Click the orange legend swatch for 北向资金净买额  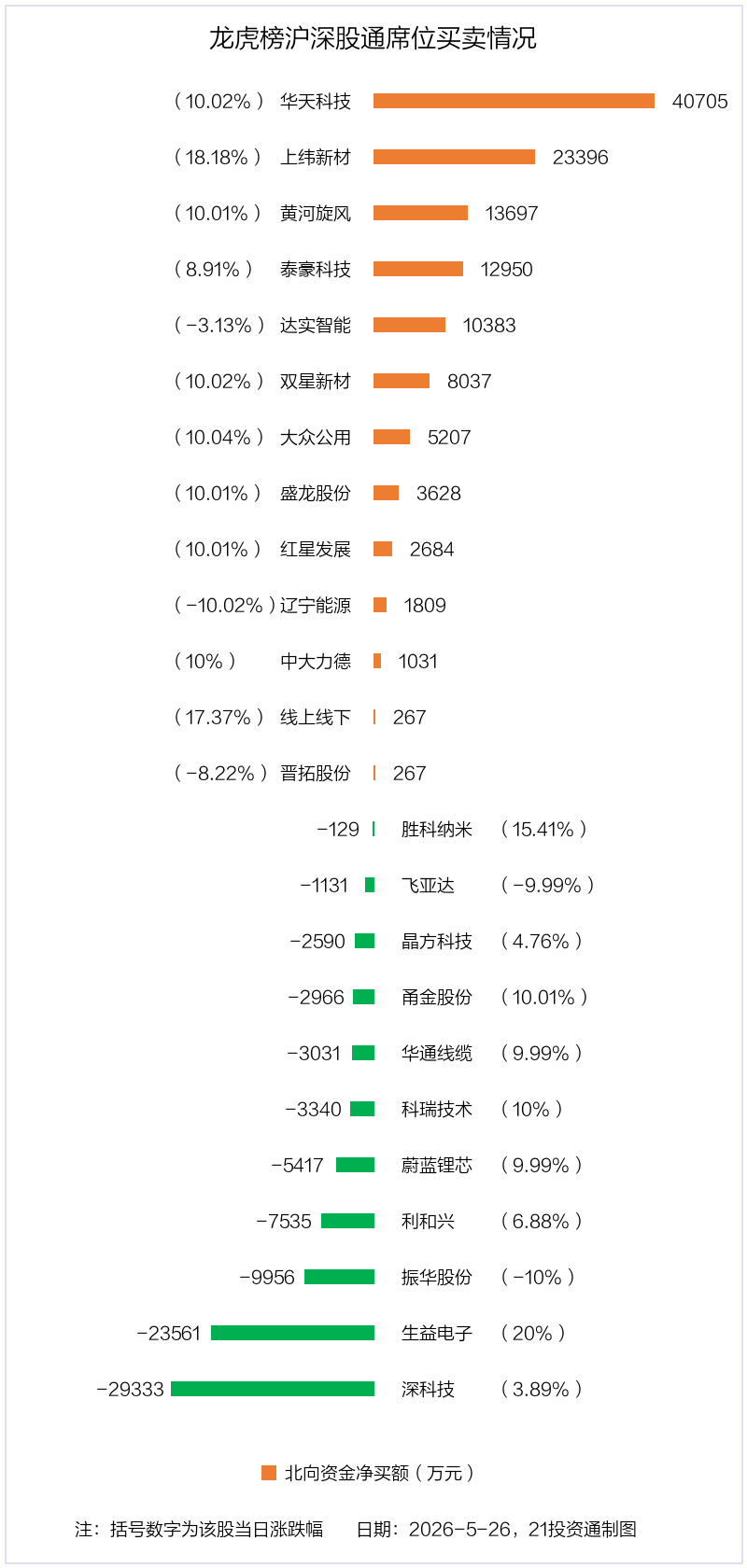(x=269, y=1473)
